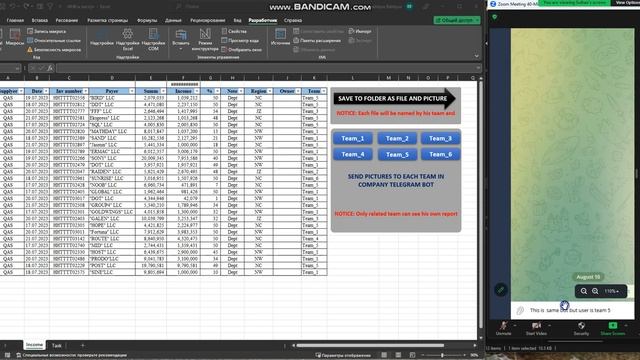Click Отобразить окно (Run Dialog)

242,50
